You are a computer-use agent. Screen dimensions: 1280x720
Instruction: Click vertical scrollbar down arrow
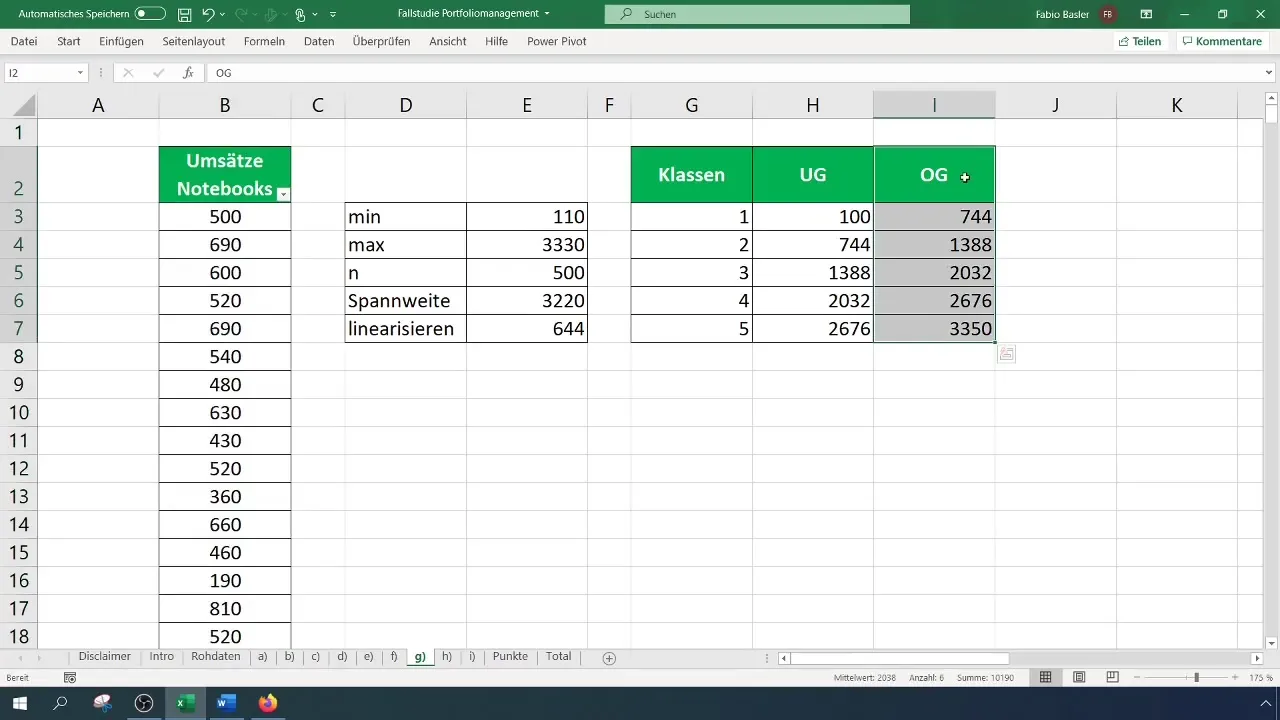(1272, 642)
